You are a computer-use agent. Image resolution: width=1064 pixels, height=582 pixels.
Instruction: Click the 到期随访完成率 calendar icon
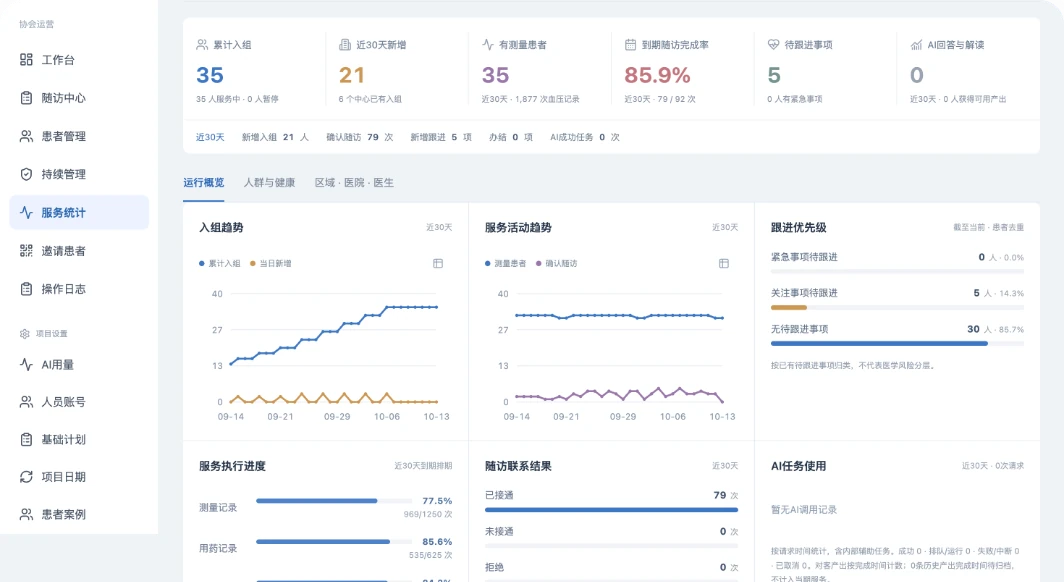[x=630, y=45]
